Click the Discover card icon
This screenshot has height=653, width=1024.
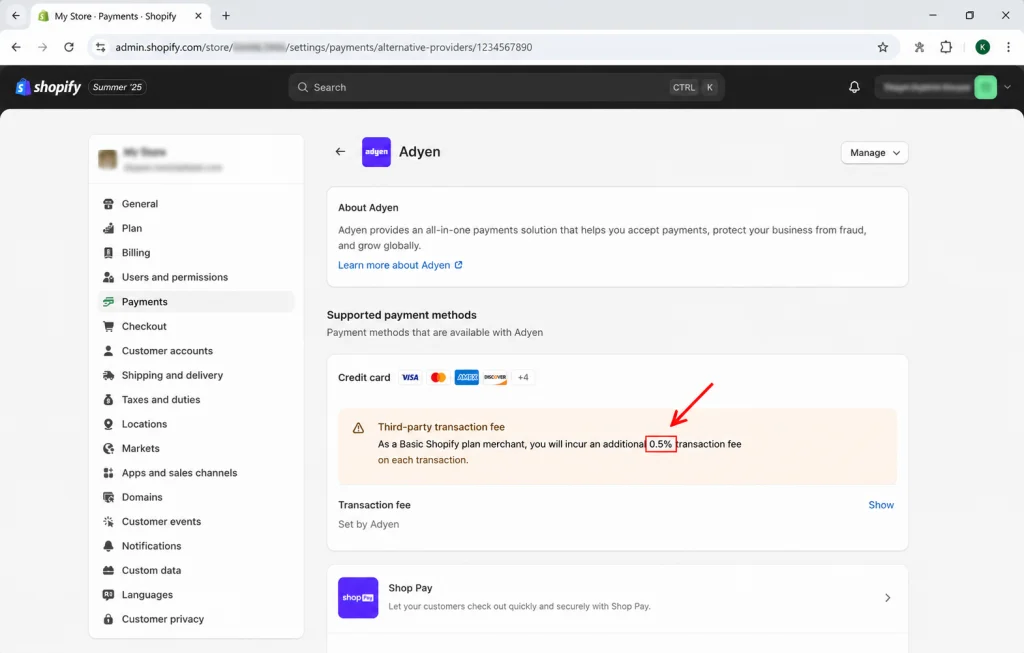point(495,377)
